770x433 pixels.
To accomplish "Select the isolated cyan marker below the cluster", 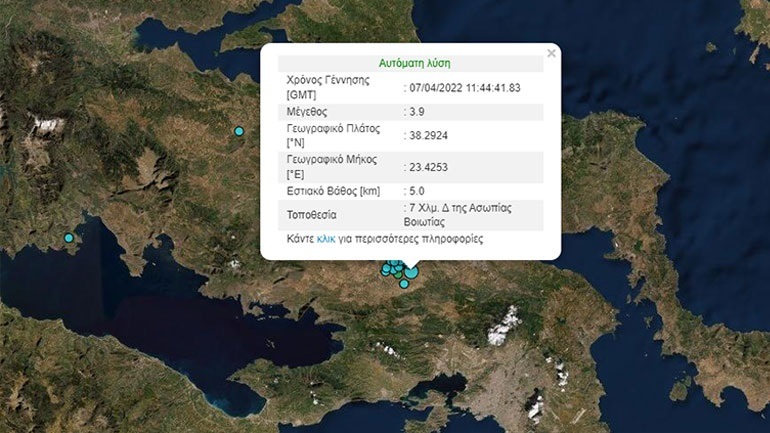I will pyautogui.click(x=404, y=284).
